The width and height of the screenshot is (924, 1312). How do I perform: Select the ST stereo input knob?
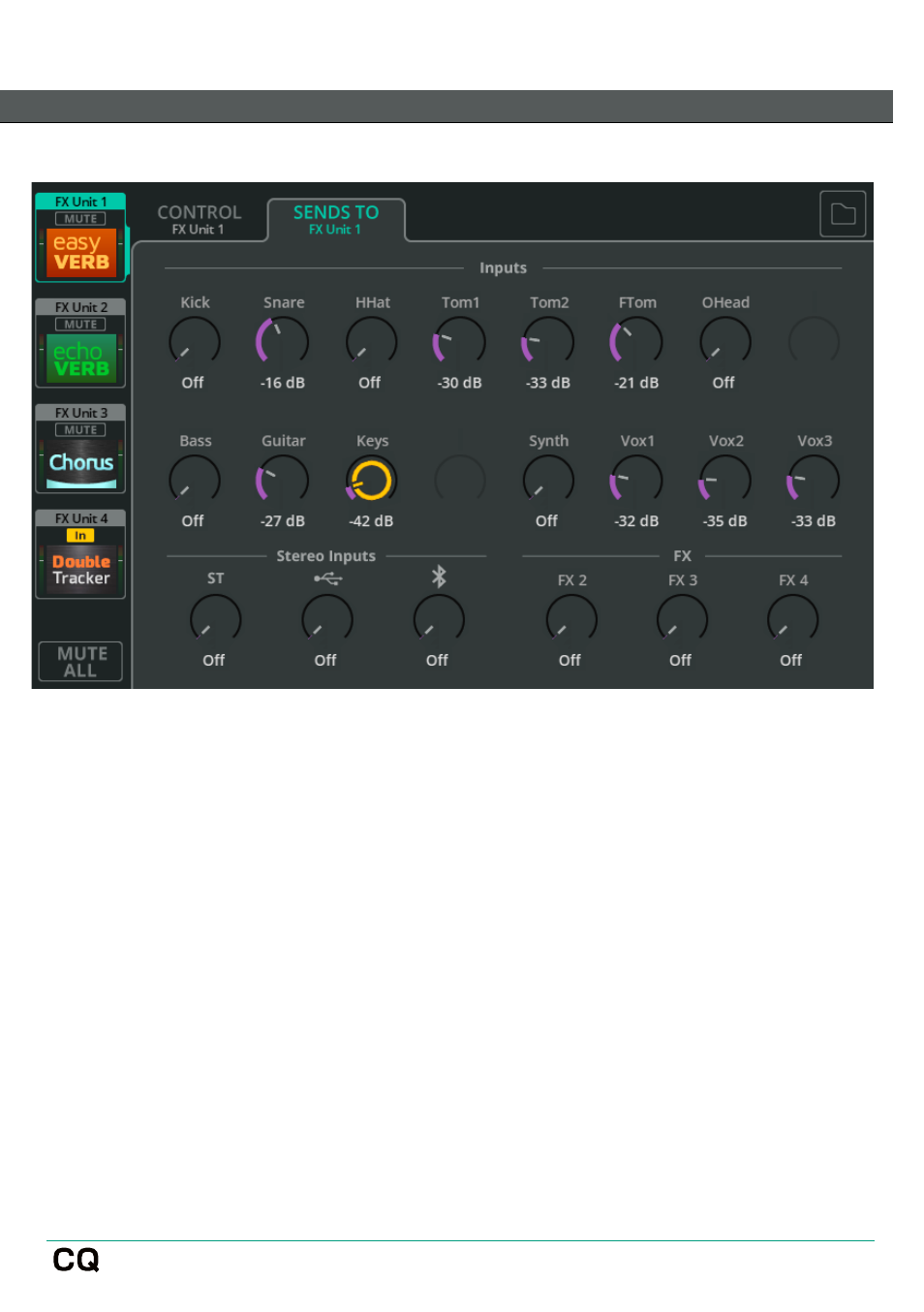click(215, 619)
